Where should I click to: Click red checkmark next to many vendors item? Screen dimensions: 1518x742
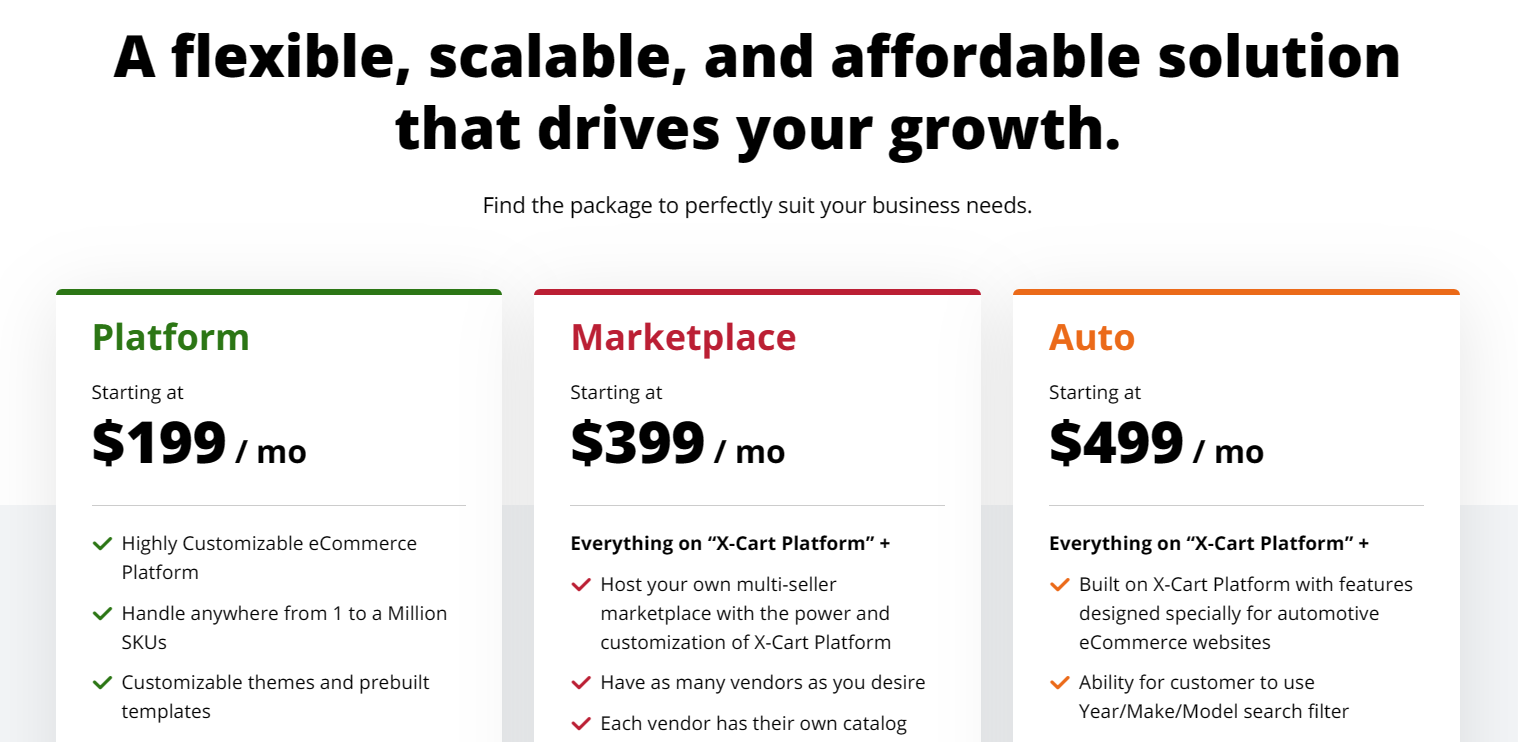pyautogui.click(x=580, y=683)
